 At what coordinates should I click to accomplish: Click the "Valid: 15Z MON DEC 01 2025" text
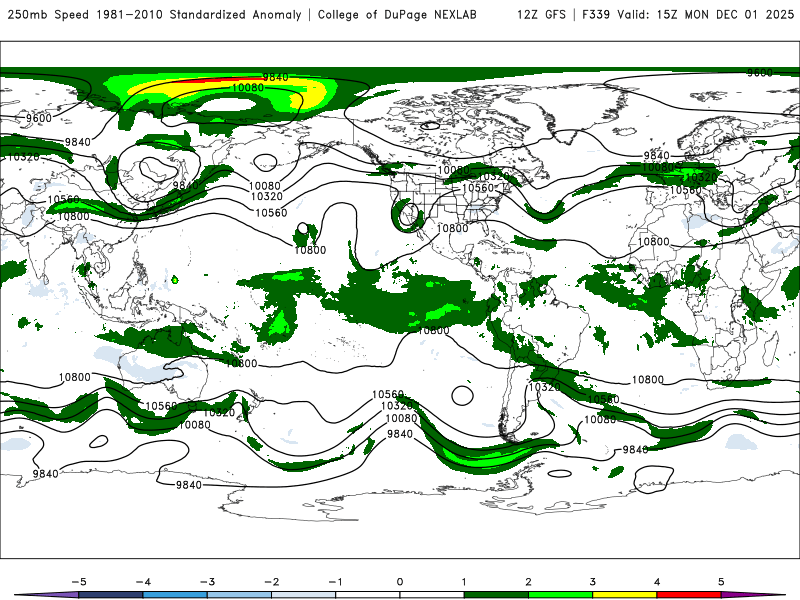(706, 14)
